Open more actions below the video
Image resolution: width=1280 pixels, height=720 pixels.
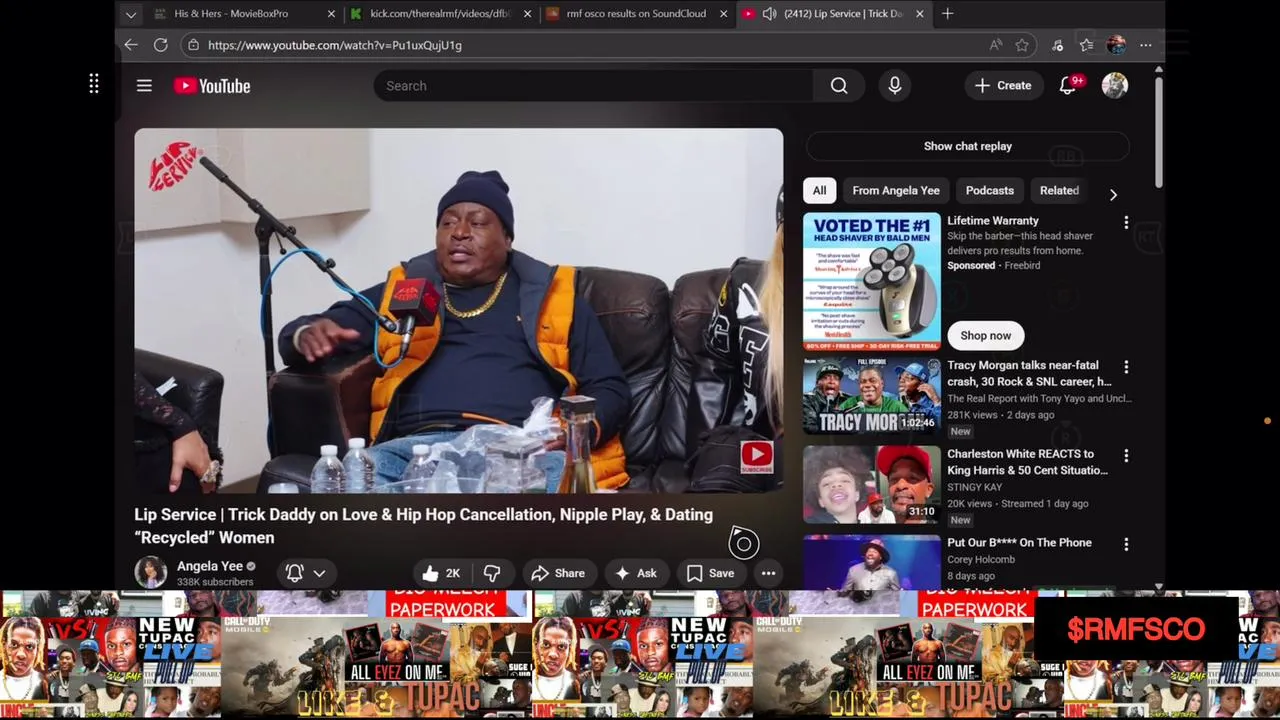point(768,573)
